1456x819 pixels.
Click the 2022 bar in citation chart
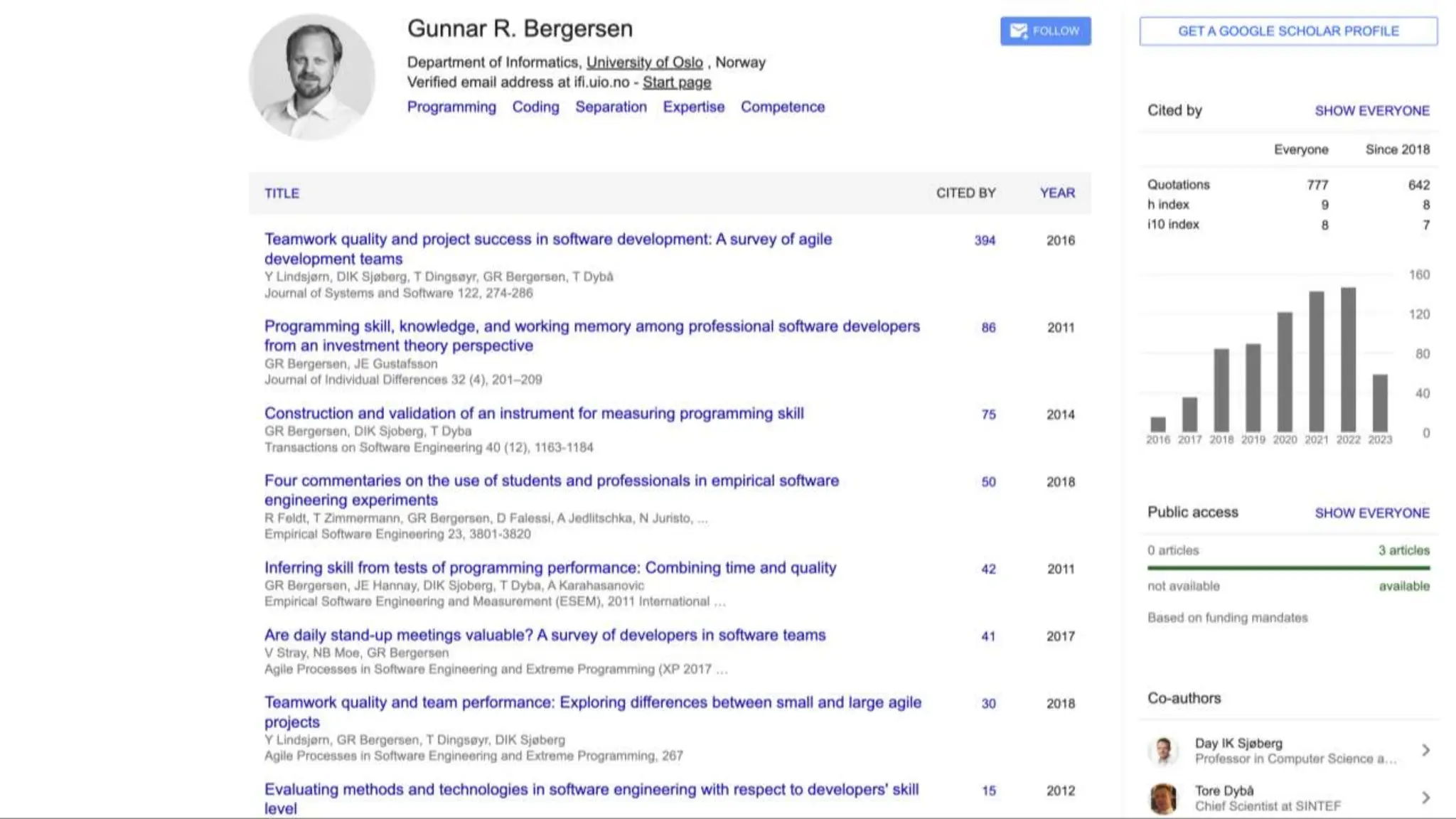(x=1348, y=360)
